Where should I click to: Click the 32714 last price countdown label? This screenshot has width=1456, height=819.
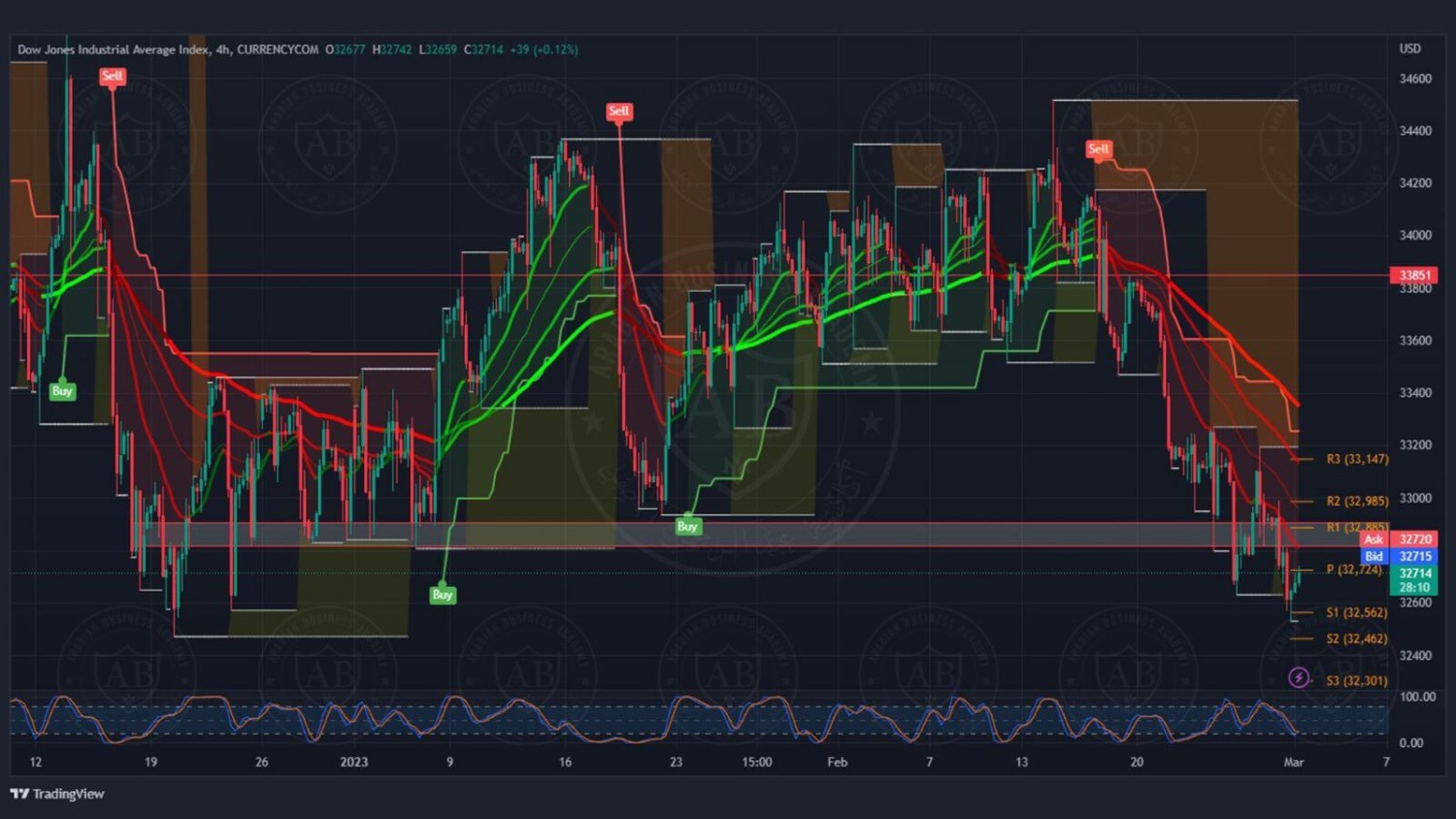[x=1415, y=580]
